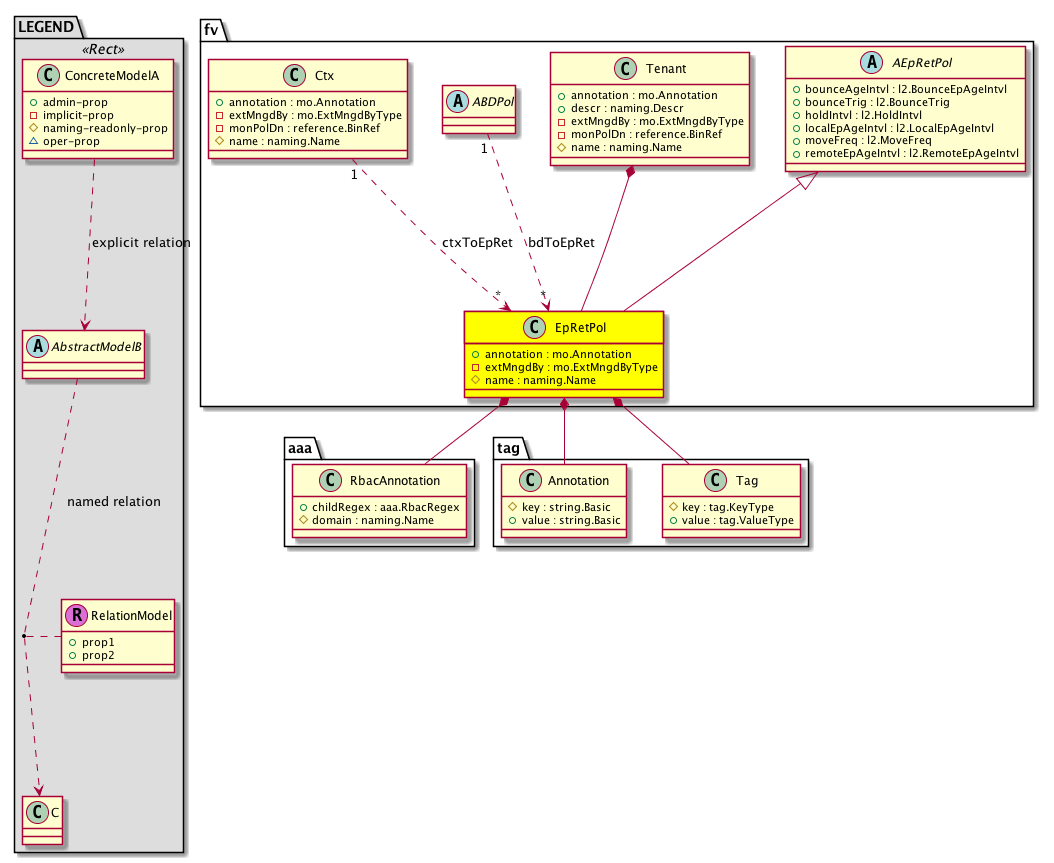This screenshot has height=863, width=1054.
Task: Click the Annotation class icon in tag package
Action: [x=523, y=481]
